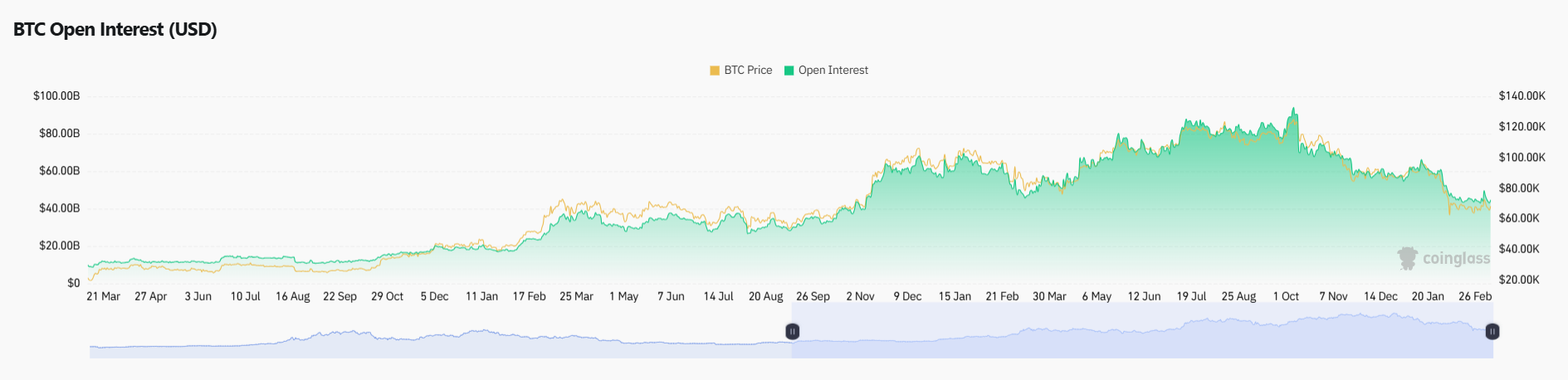Screen dimensions: 1568x380
Task: Click the $20.00K price axis value
Action: point(1519,280)
